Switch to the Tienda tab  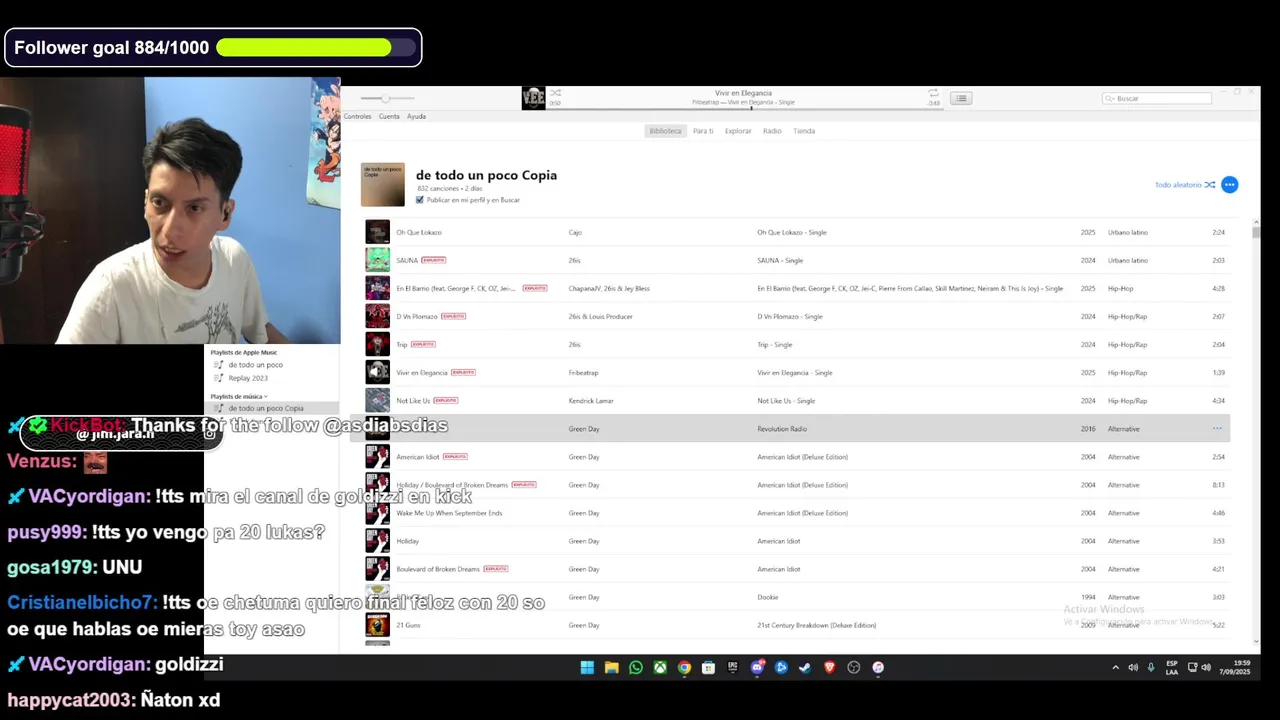pyautogui.click(x=804, y=131)
